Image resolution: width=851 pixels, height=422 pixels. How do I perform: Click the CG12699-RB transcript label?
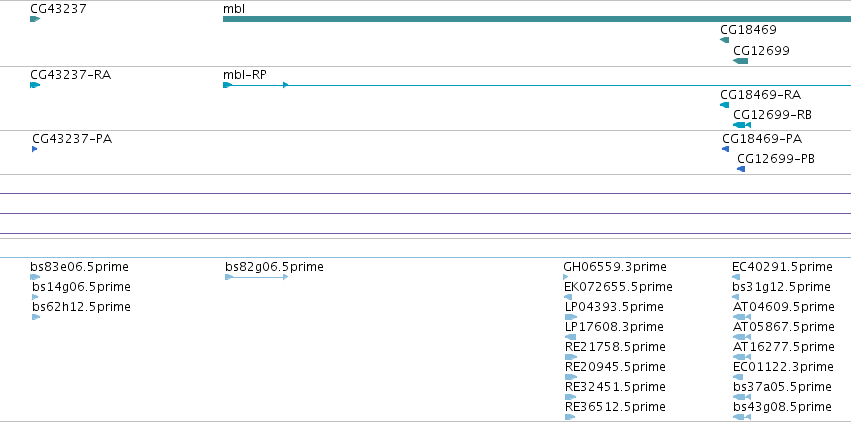pyautogui.click(x=772, y=115)
